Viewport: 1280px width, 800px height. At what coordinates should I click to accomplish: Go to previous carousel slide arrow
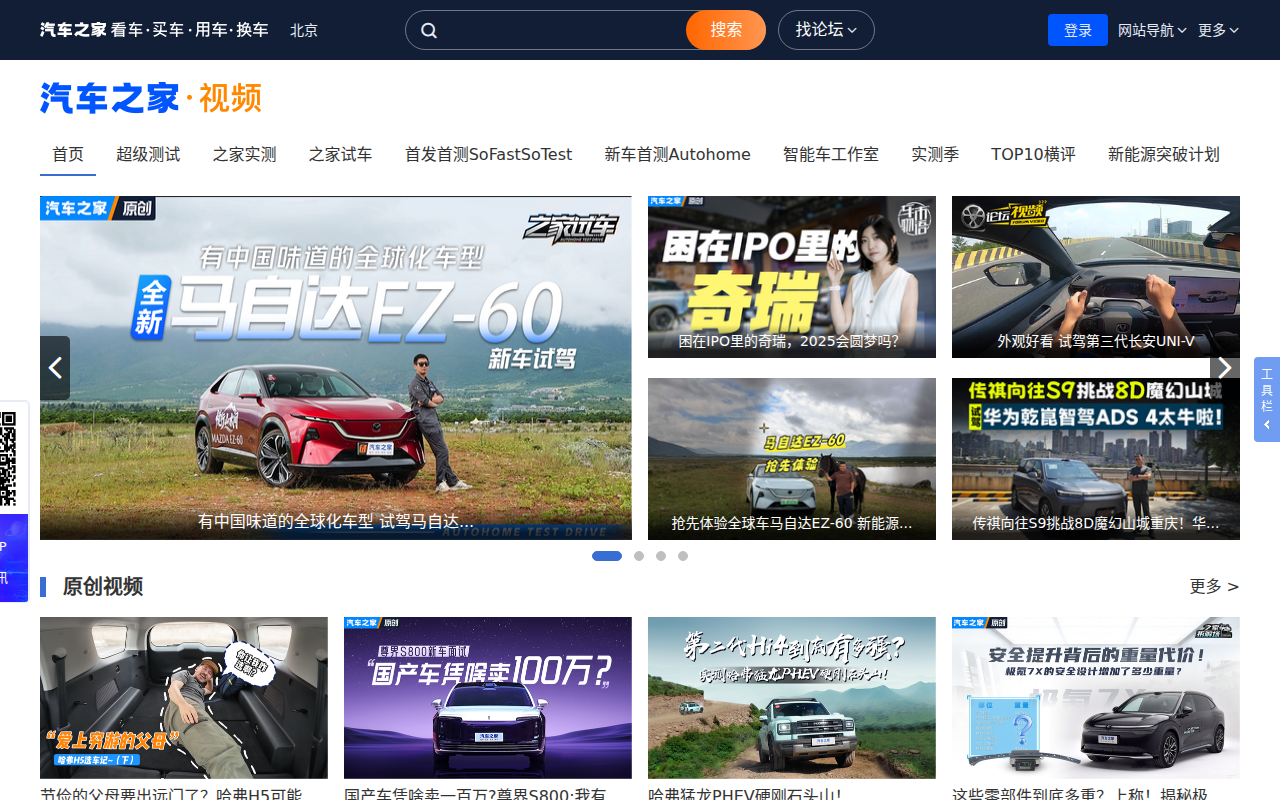click(55, 368)
